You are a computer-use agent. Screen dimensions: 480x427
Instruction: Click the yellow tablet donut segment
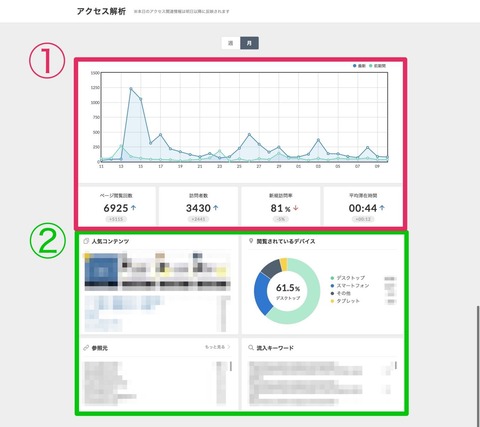click(284, 263)
